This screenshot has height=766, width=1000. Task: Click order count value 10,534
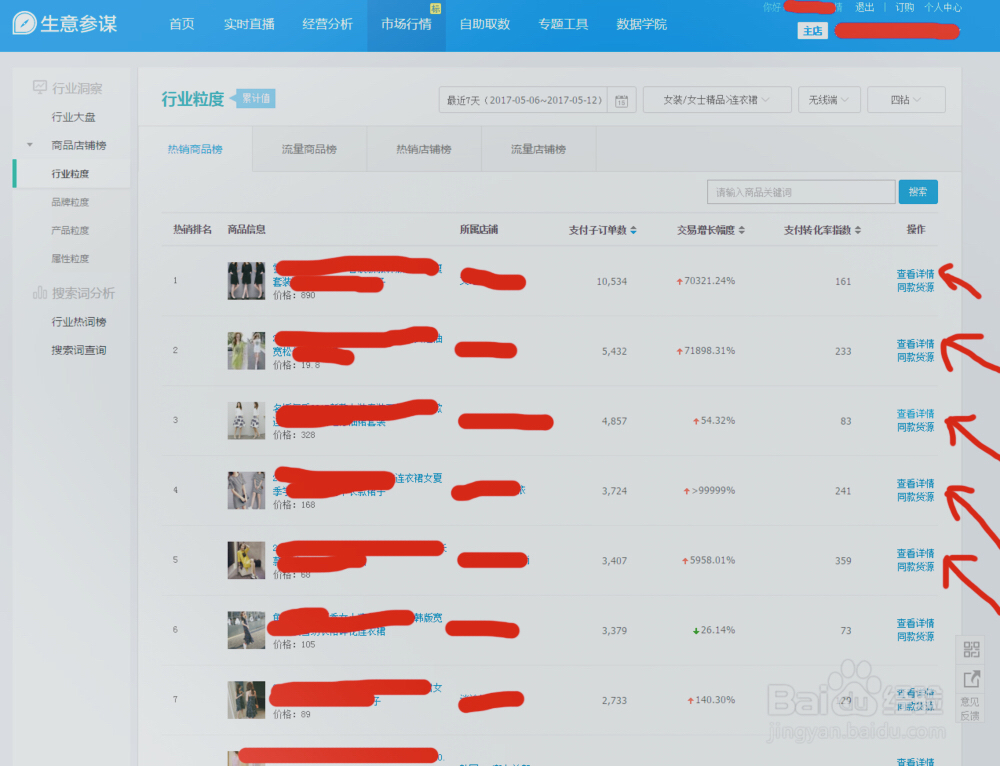click(x=612, y=281)
